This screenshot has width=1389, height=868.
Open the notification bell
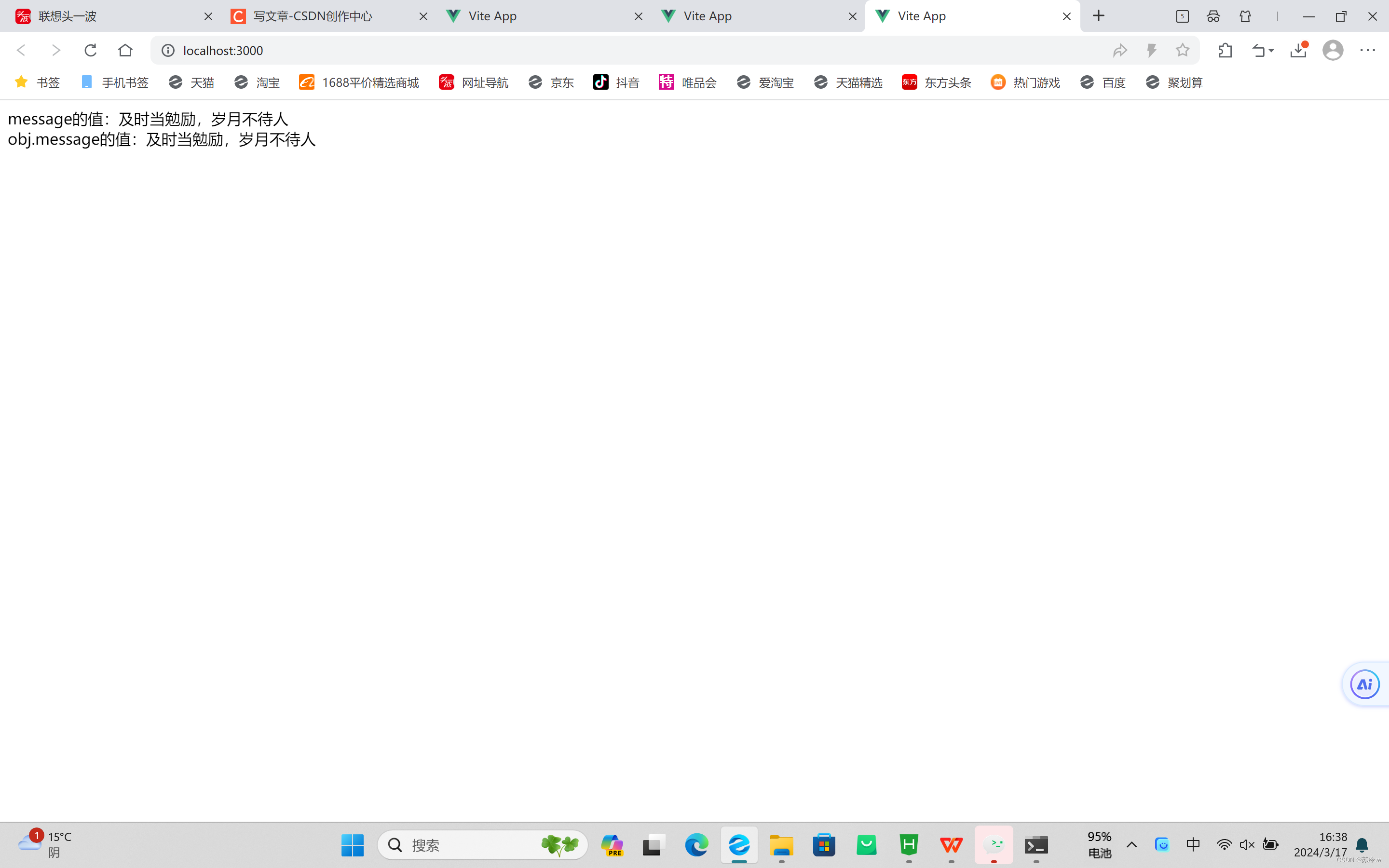1362,844
